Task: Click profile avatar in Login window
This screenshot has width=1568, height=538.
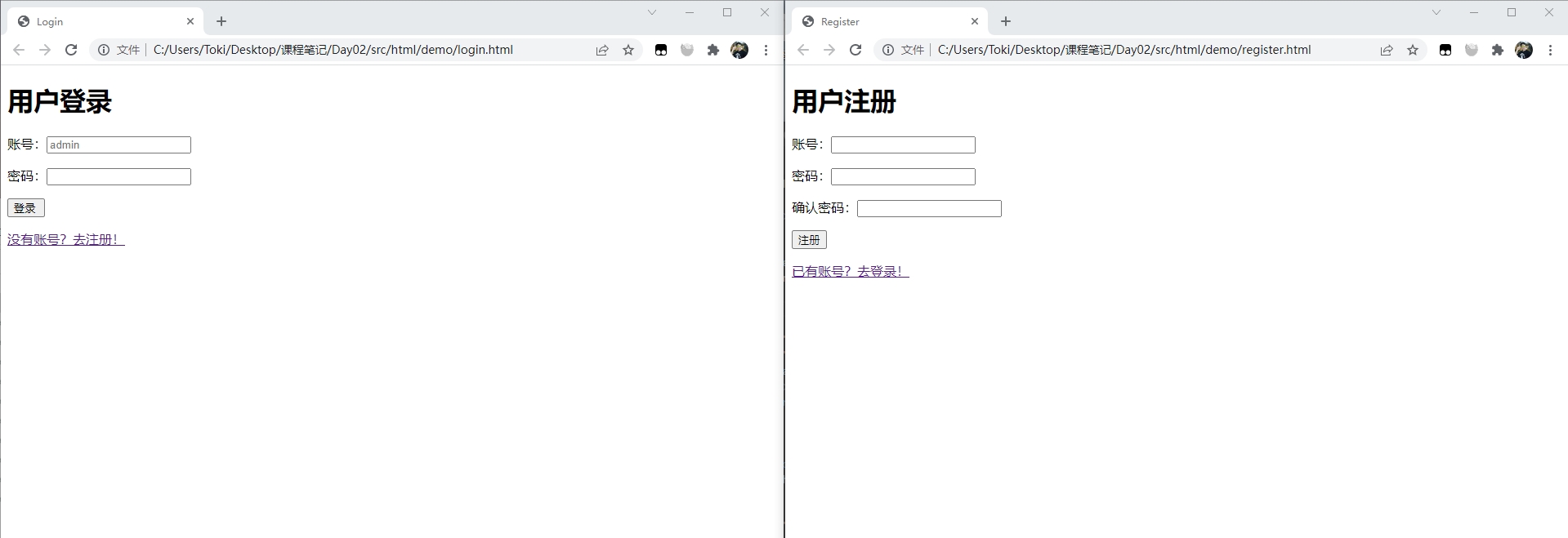Action: (x=739, y=50)
